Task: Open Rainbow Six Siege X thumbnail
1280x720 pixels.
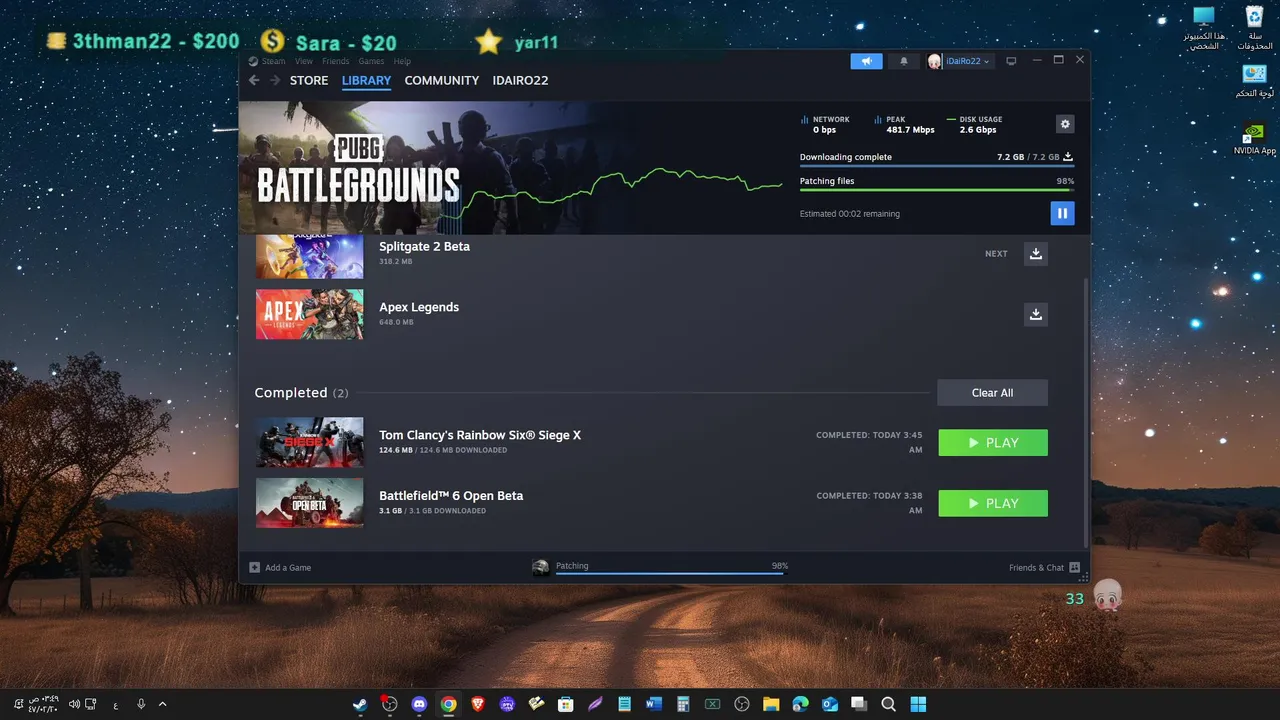Action: click(x=309, y=442)
